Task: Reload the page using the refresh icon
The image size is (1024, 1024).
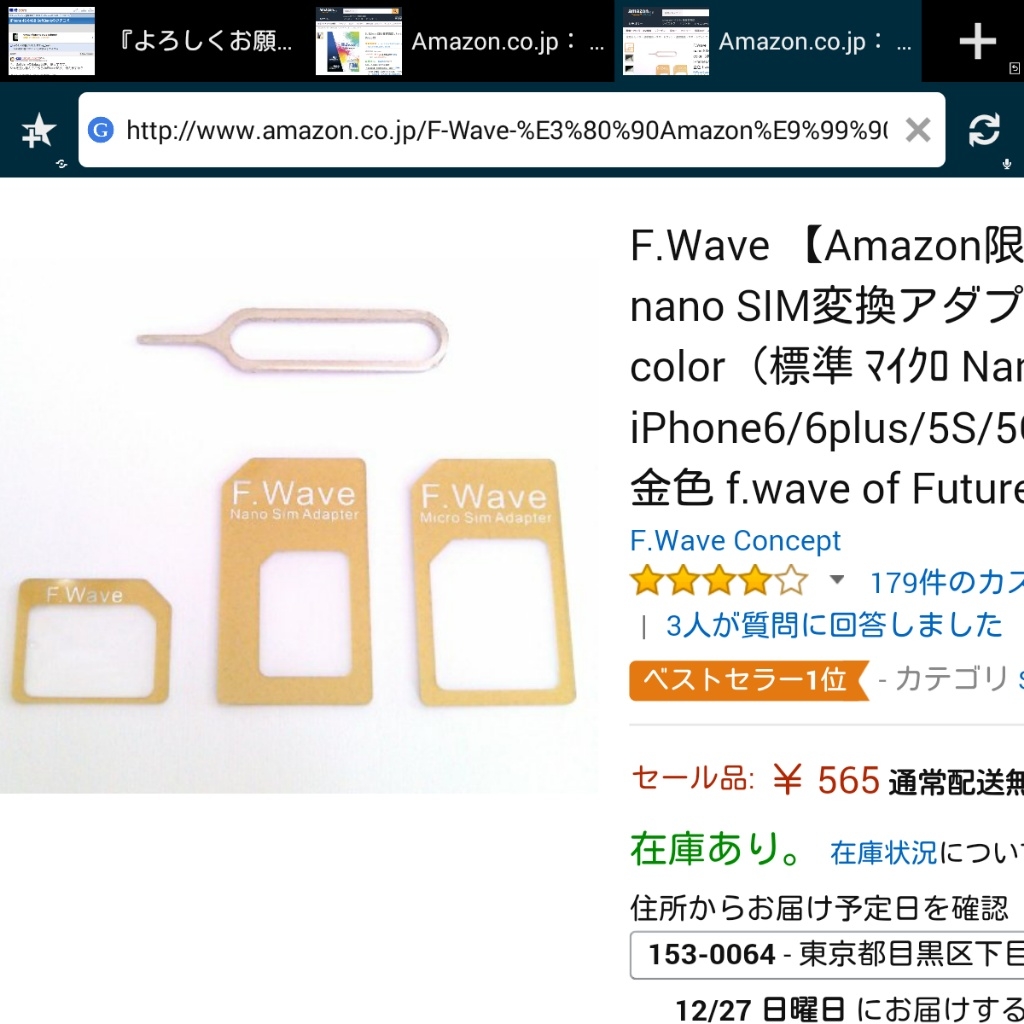Action: 984,130
